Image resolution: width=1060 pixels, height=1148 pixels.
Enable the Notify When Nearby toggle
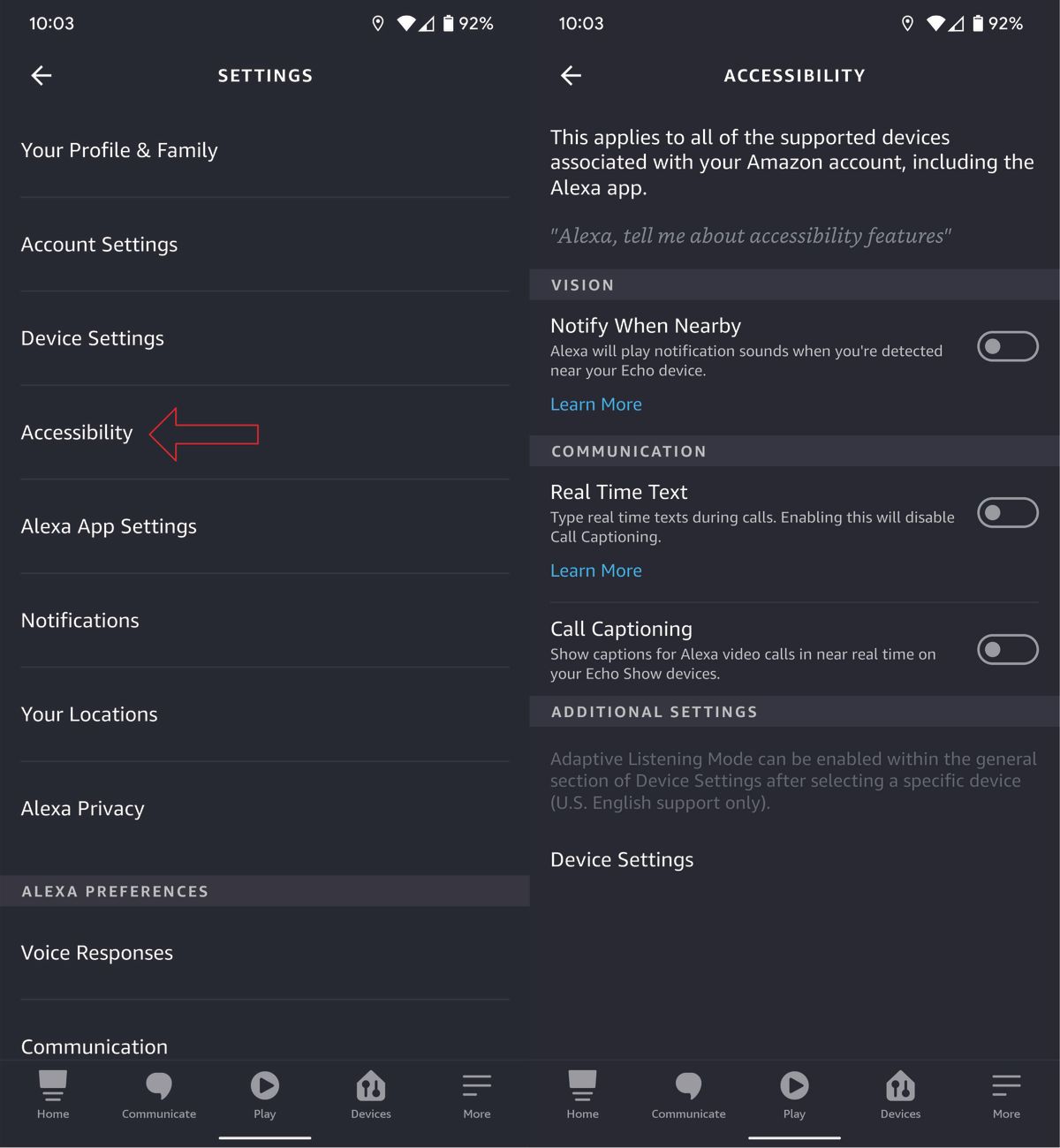coord(1007,346)
